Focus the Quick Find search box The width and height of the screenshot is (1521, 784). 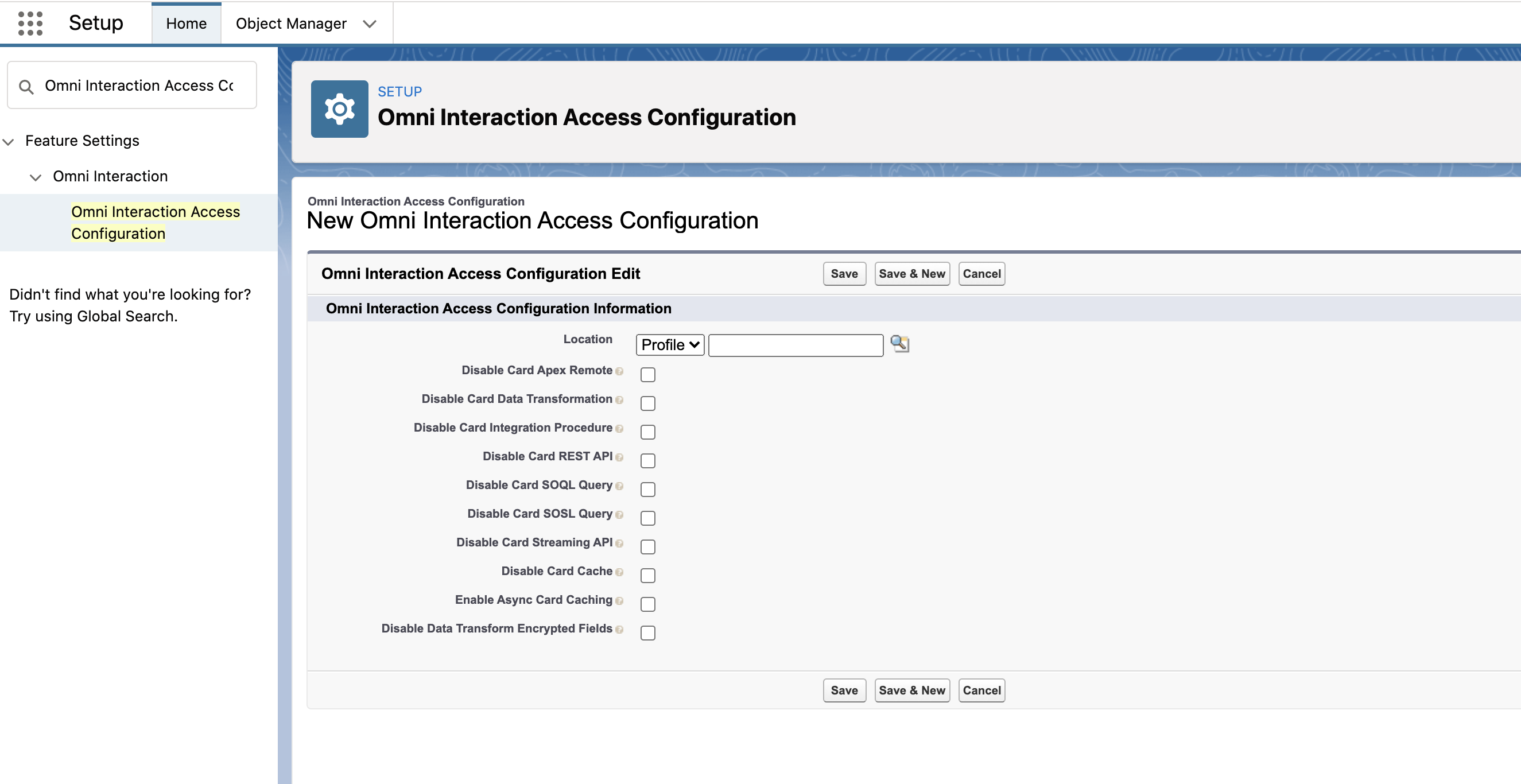(131, 85)
